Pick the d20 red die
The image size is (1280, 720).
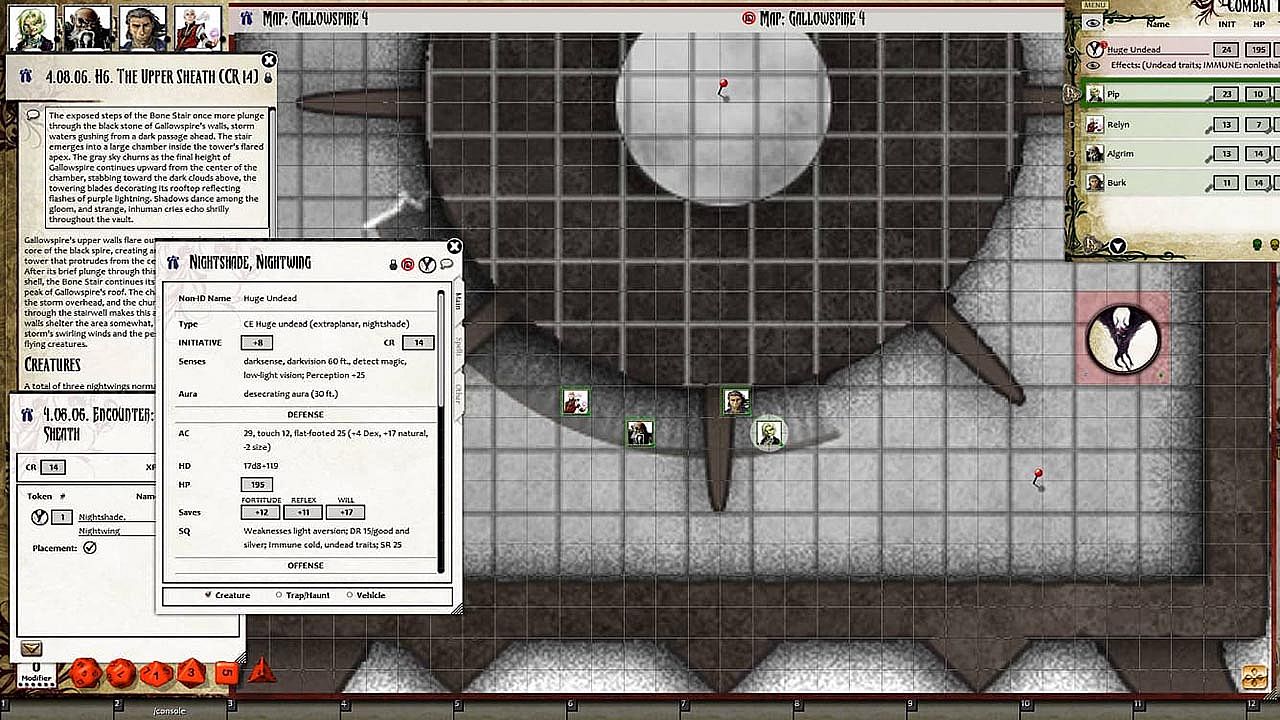(x=84, y=671)
